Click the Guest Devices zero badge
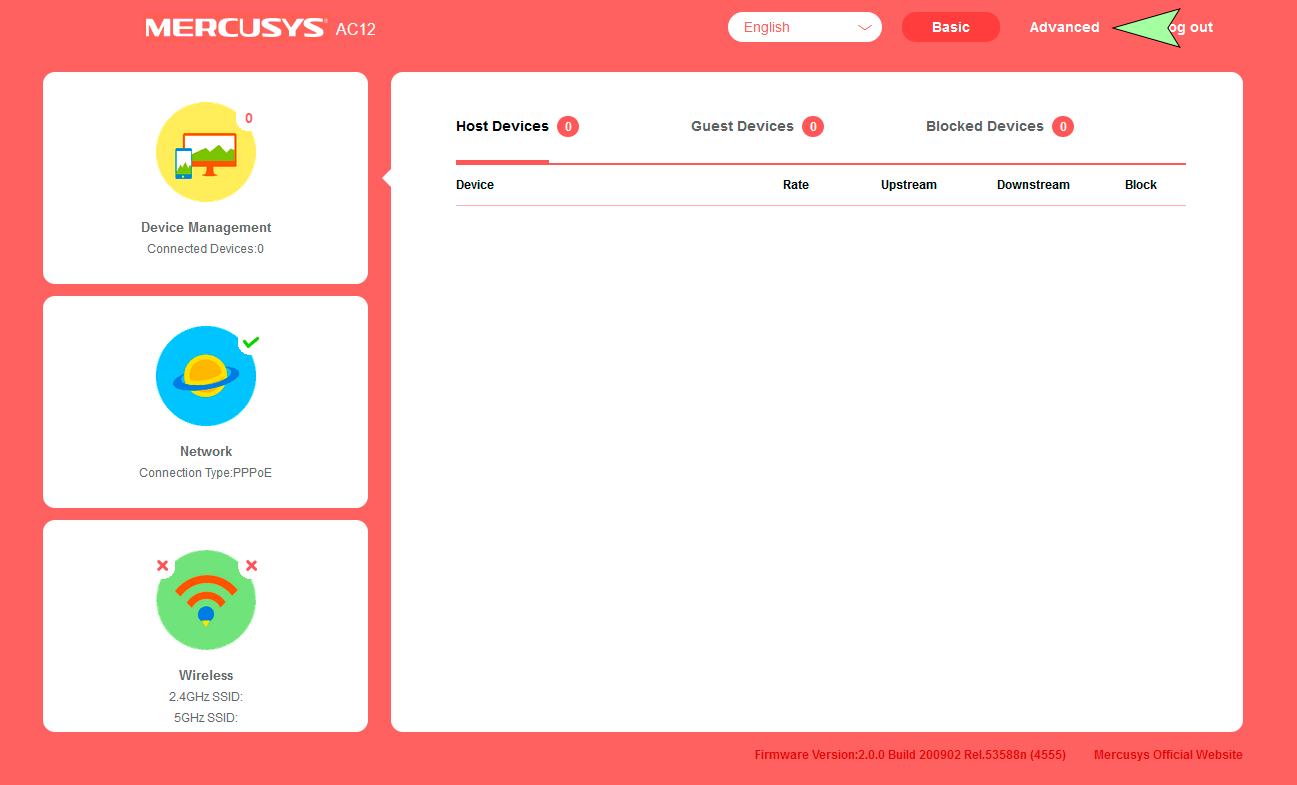This screenshot has width=1297, height=785. [x=813, y=126]
